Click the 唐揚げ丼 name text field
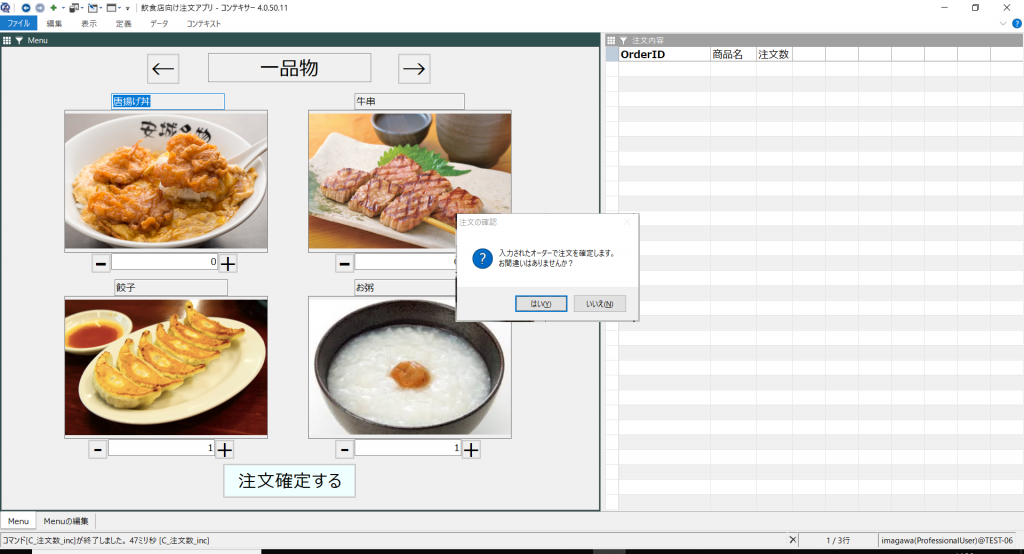Viewport: 1024px width, 554px height. (x=168, y=101)
